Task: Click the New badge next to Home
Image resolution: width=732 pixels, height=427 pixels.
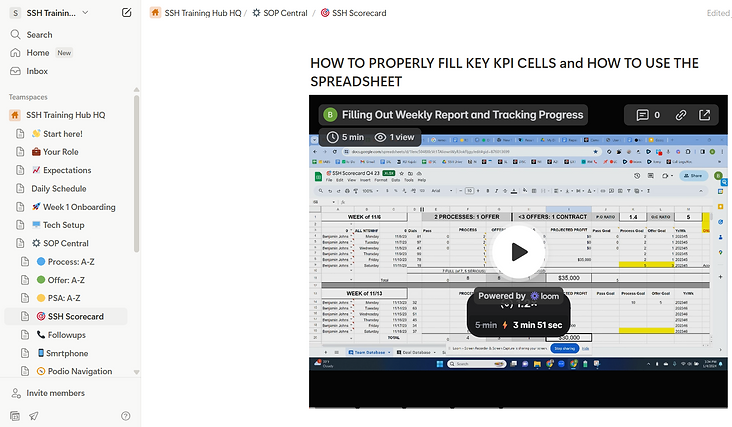Action: coord(64,53)
